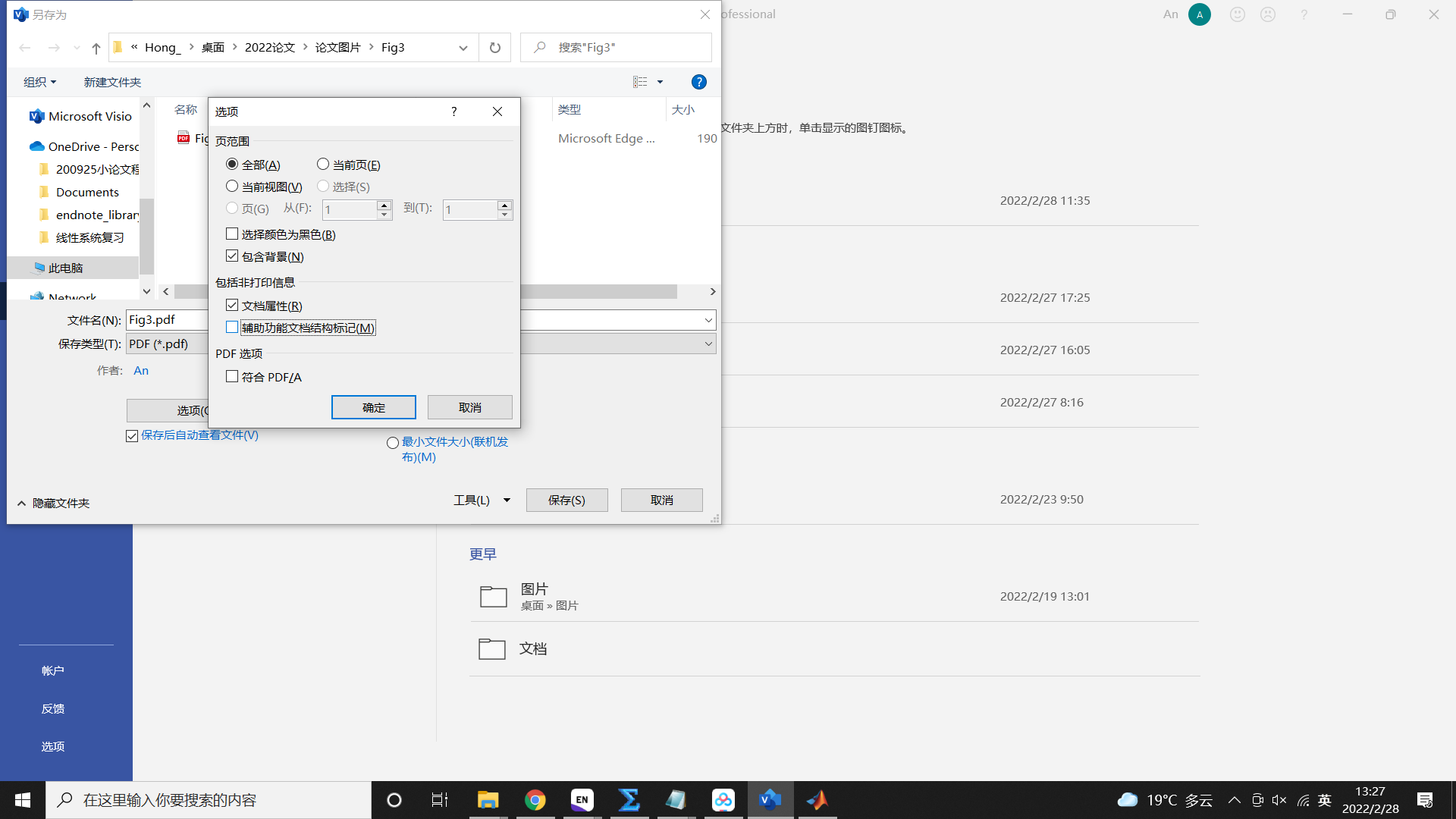The image size is (1456, 819).
Task: Sort files by 类型 column header
Action: point(570,110)
